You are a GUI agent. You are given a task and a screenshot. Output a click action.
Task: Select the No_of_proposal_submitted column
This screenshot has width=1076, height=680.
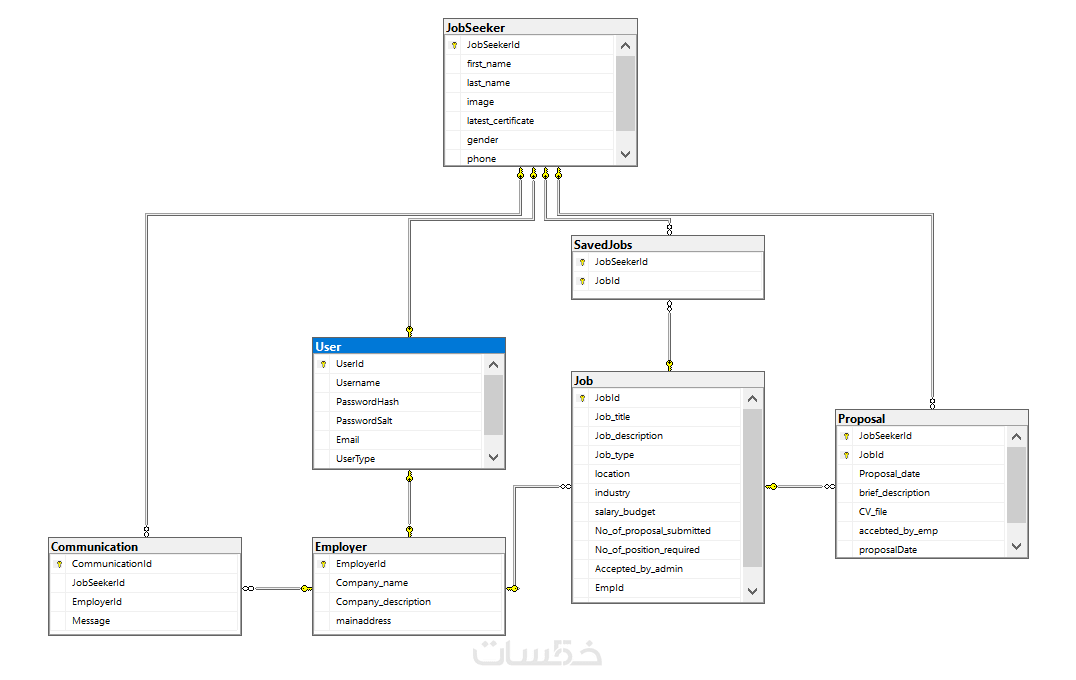point(657,531)
